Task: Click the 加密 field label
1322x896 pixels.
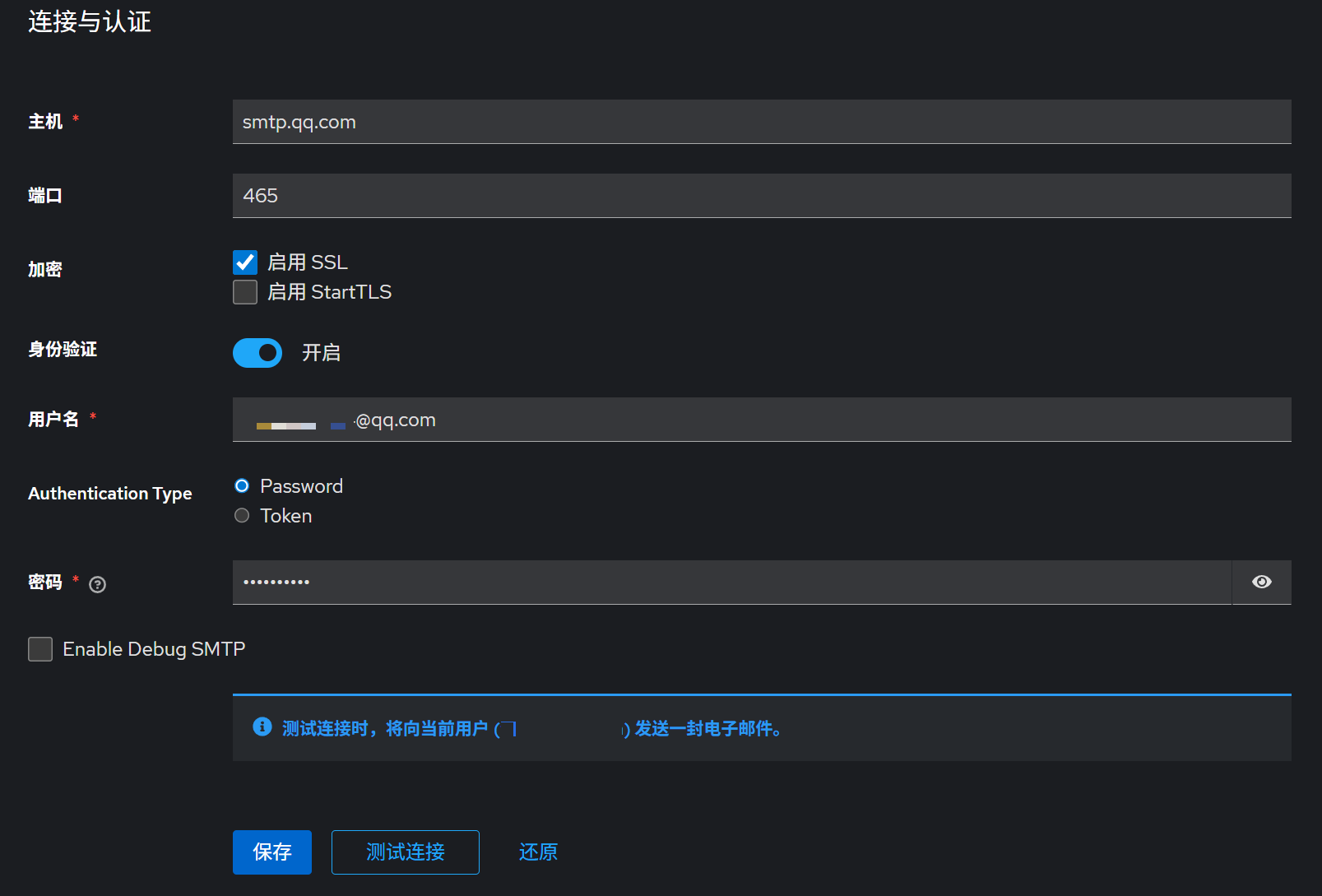Action: 45,270
